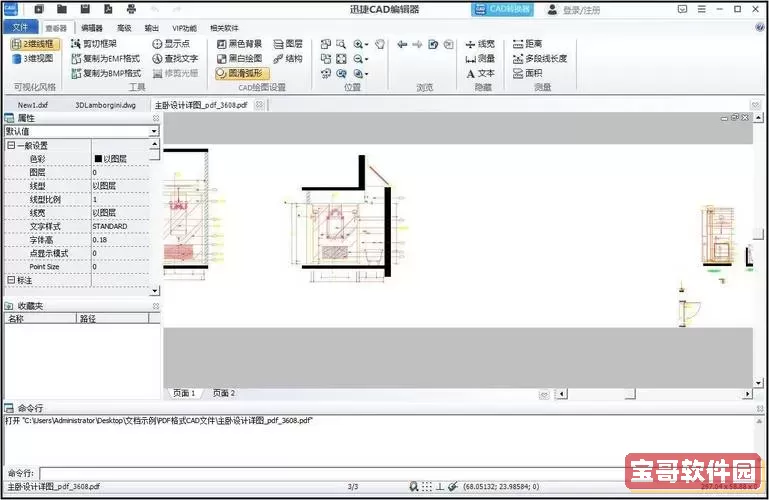Open the zoom-in dropdown arrow

pyautogui.click(x=367, y=45)
